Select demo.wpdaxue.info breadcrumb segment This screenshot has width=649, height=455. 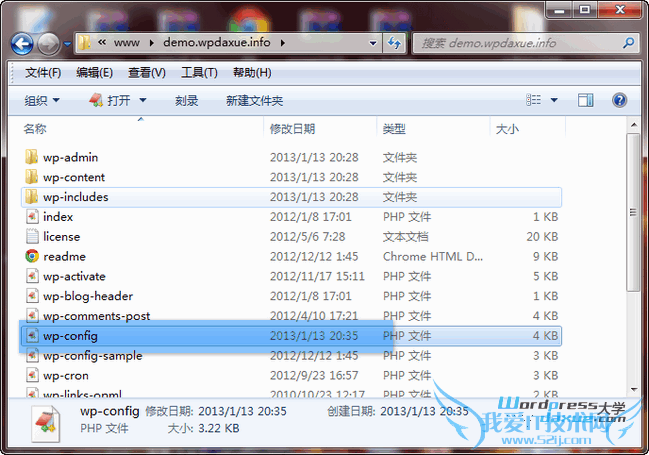216,43
